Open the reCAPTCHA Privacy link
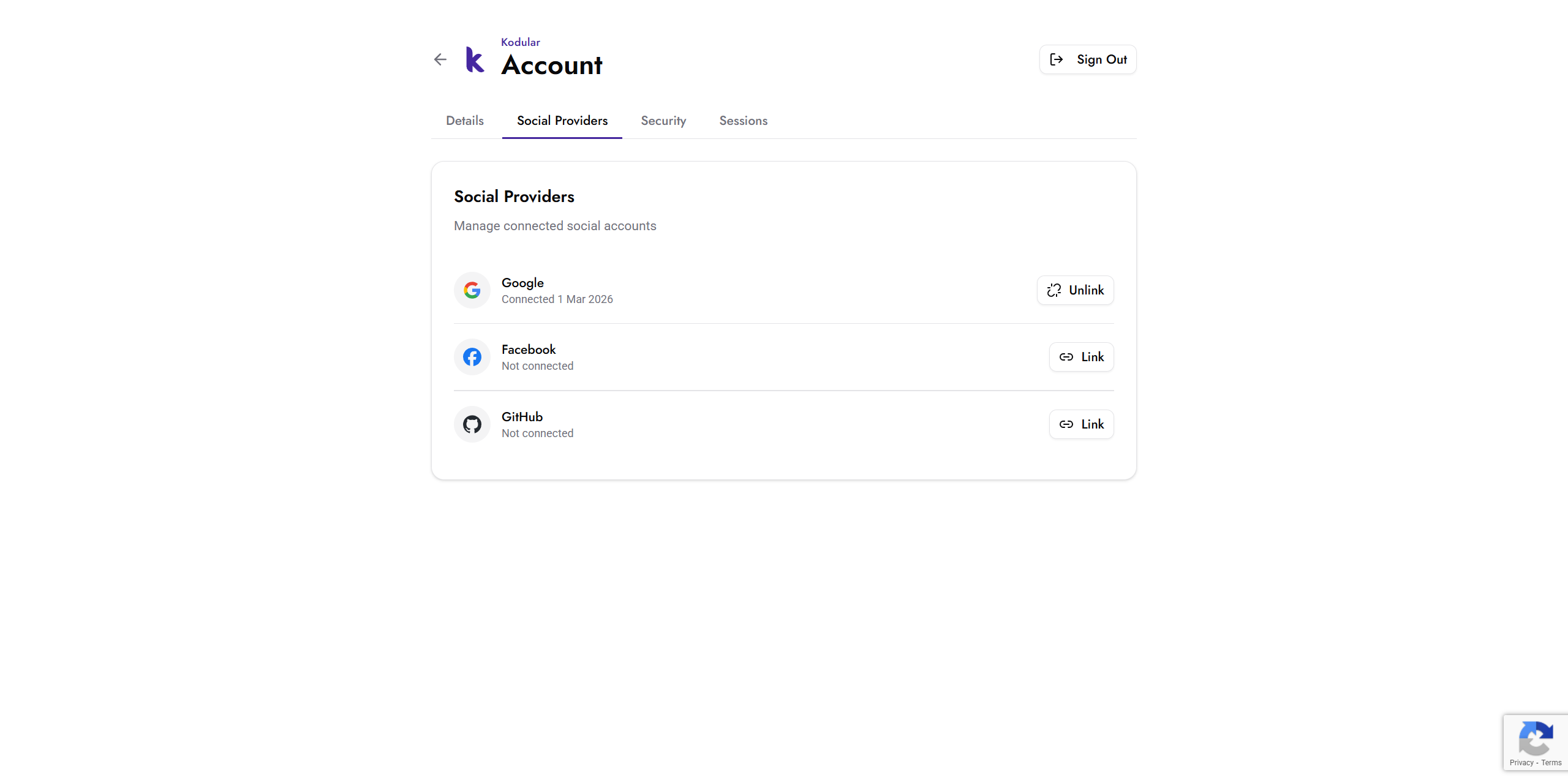Image resolution: width=1568 pixels, height=783 pixels. 1521,763
